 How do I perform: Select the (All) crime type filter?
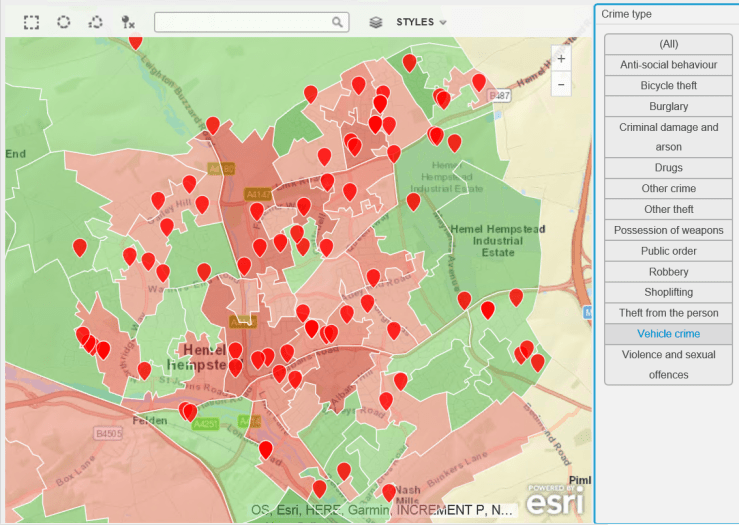tap(668, 44)
